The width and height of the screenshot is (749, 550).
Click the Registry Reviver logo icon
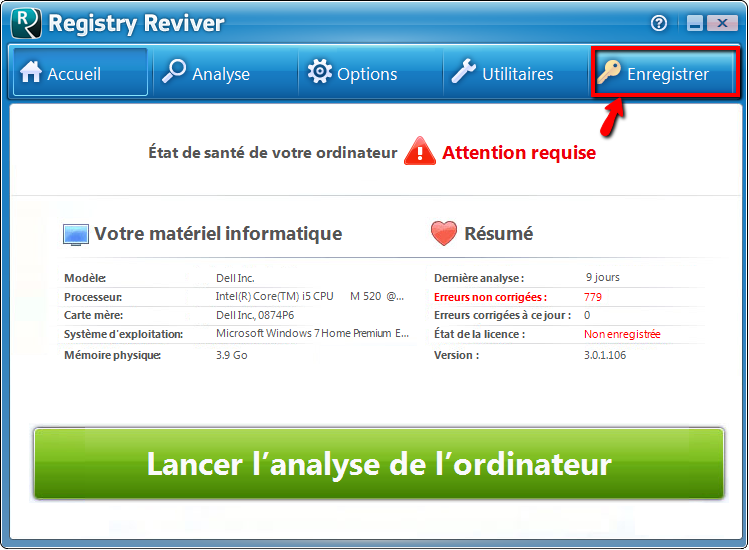[x=26, y=23]
